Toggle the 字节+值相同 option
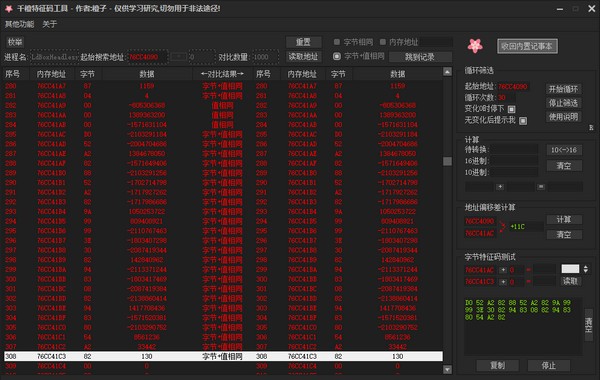 pos(337,56)
